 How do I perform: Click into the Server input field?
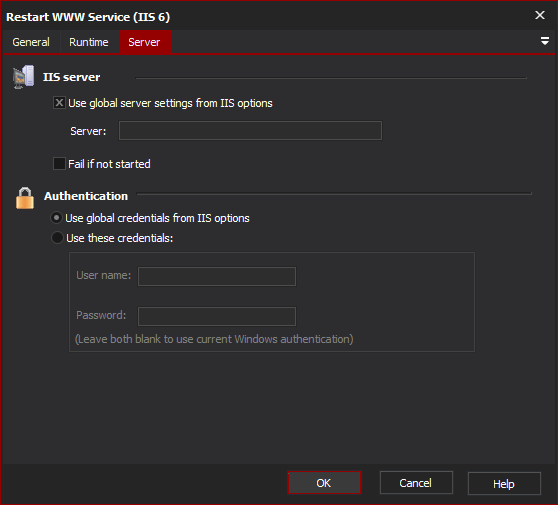[250, 131]
